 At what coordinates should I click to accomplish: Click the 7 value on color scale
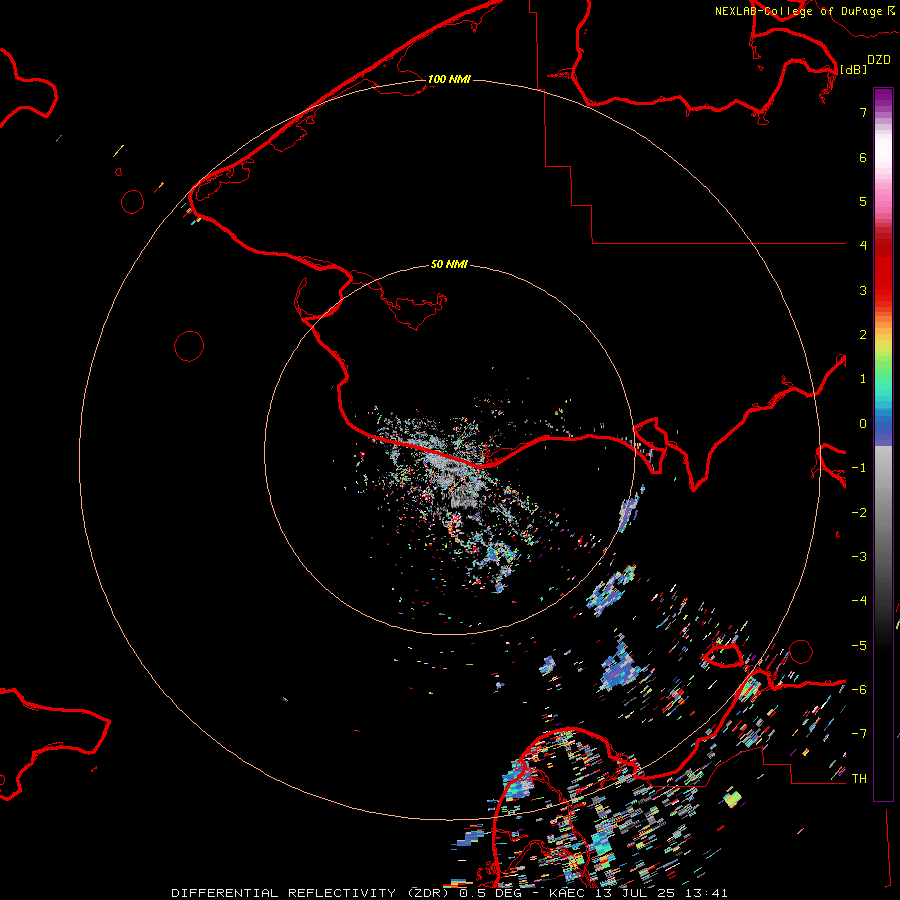point(863,112)
